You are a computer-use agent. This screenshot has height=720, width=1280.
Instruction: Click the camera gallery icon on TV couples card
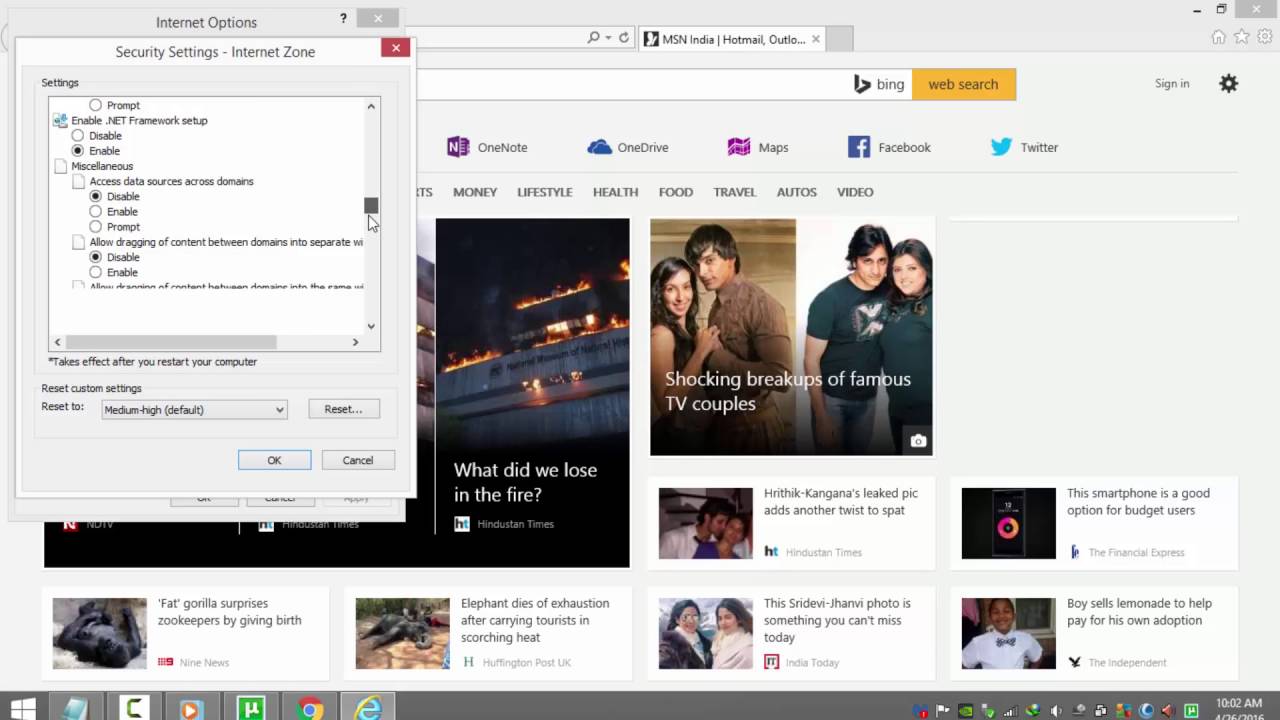tap(918, 441)
